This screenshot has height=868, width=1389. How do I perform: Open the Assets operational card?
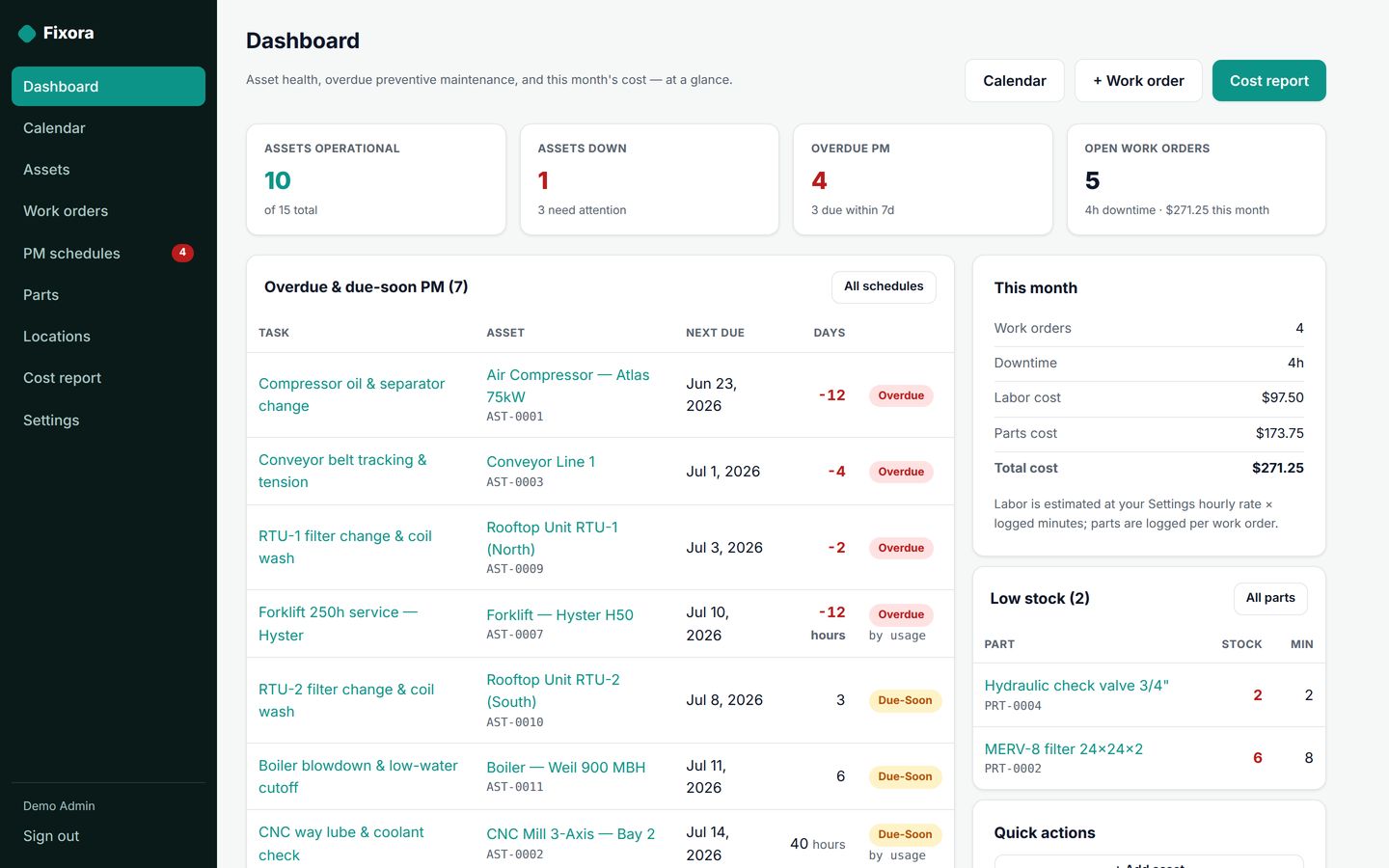pos(376,179)
